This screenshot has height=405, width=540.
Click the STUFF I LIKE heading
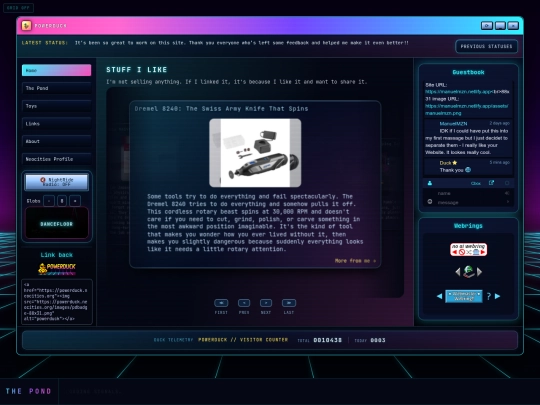tap(137, 70)
